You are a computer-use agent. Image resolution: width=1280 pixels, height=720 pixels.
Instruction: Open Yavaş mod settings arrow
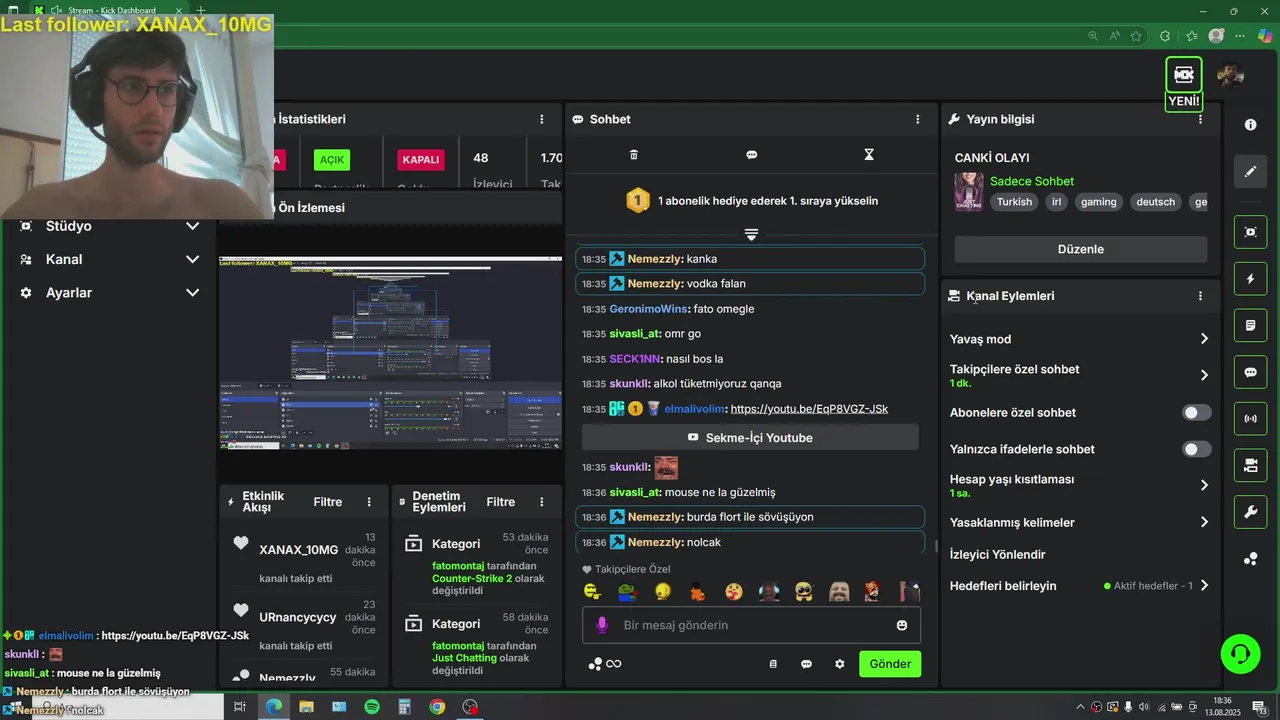[x=1204, y=339]
